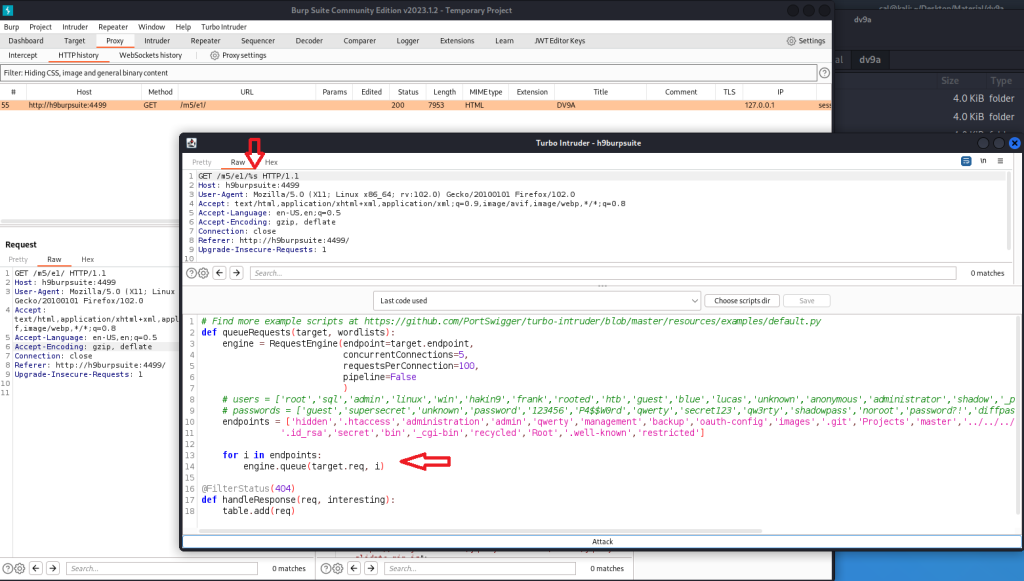Open the Turbo Intruder menu
Image resolution: width=1024 pixels, height=581 pixels.
(224, 27)
